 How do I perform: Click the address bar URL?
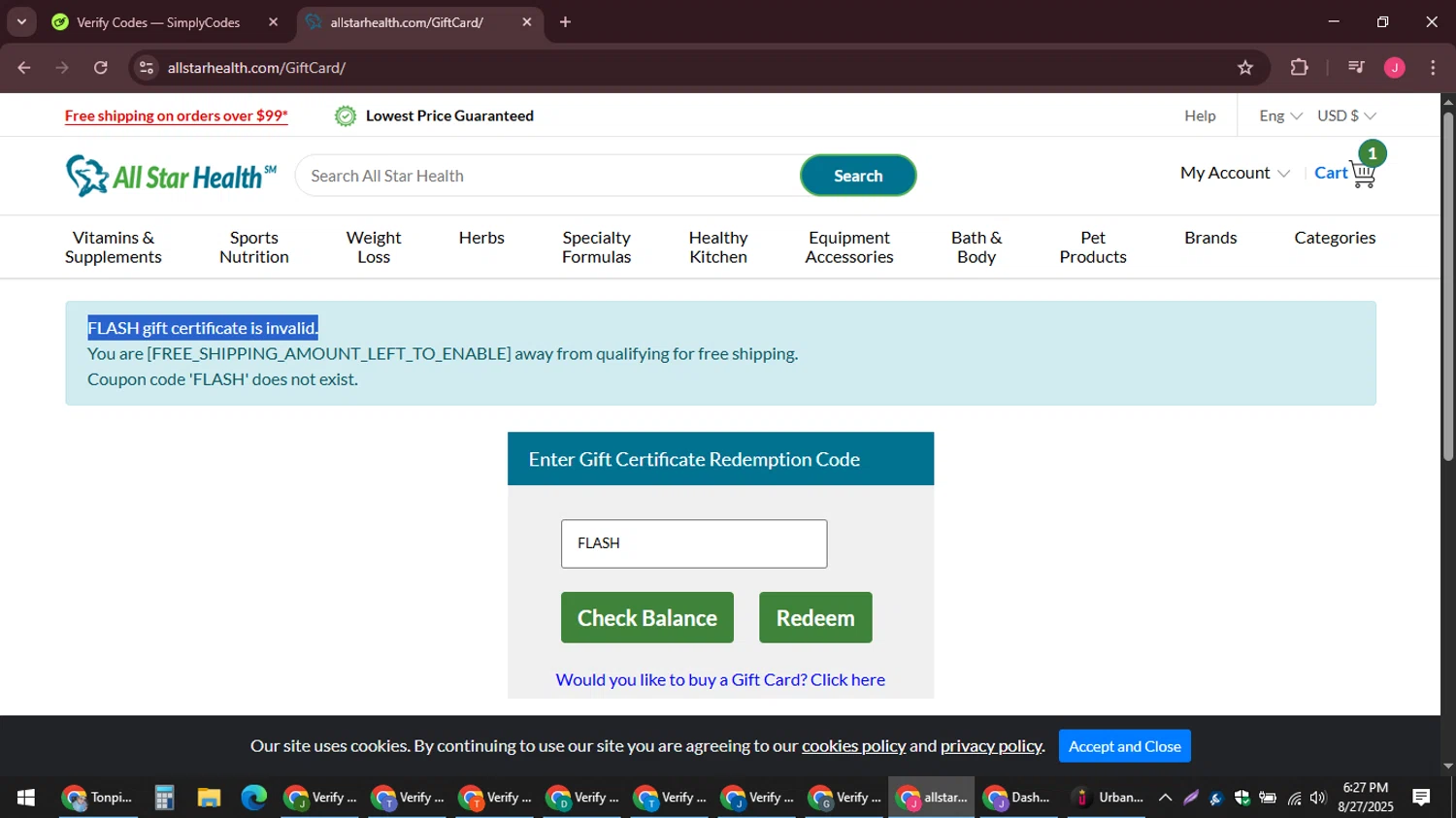(x=256, y=67)
